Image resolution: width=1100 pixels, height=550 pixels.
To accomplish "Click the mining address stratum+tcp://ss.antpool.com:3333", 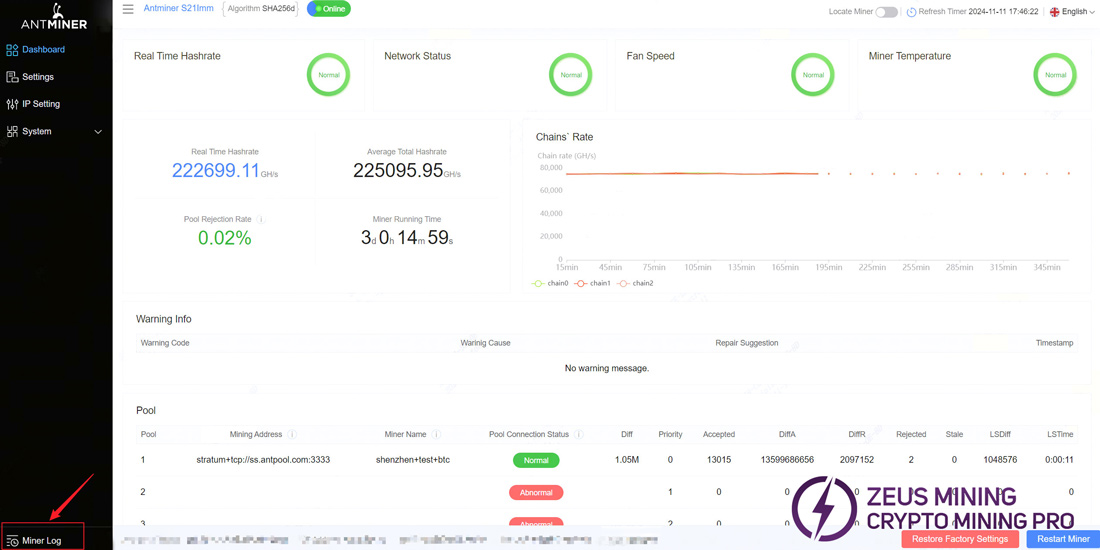I will click(263, 460).
